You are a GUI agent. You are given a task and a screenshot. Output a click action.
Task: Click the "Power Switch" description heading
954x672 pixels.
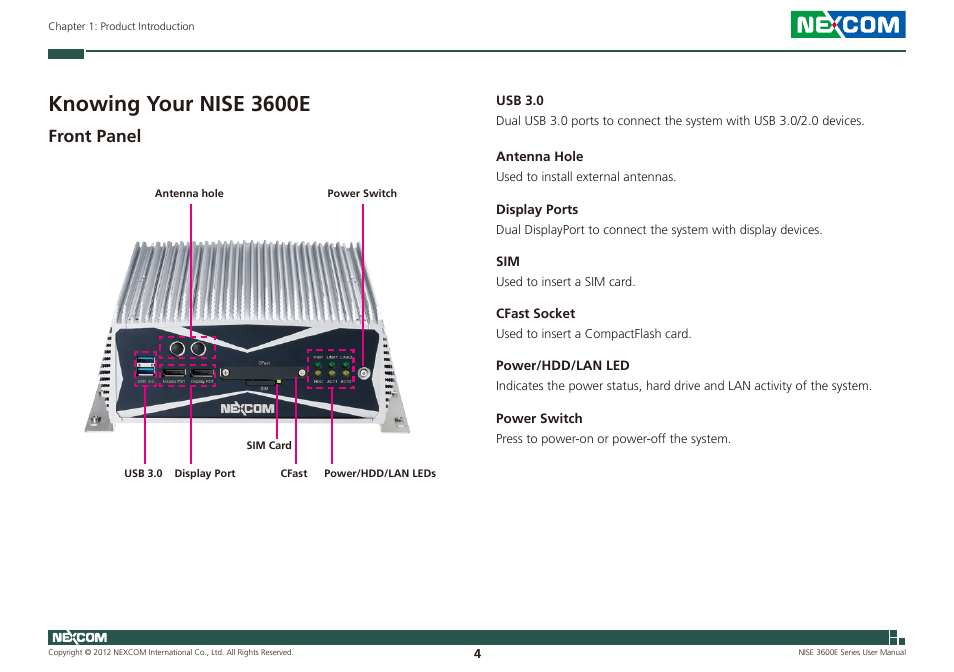[538, 418]
